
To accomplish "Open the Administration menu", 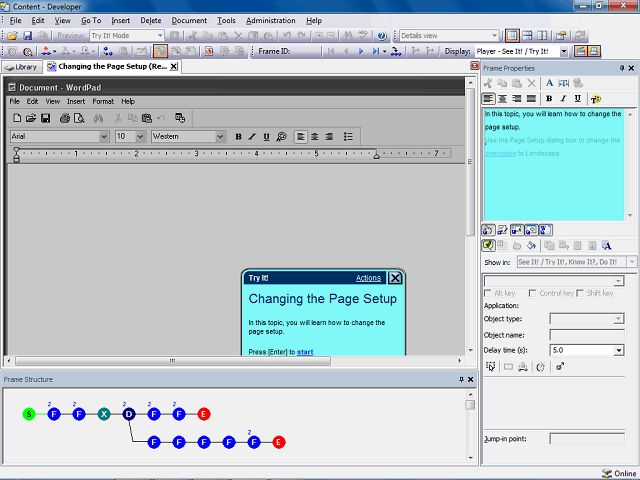I will pyautogui.click(x=271, y=20).
